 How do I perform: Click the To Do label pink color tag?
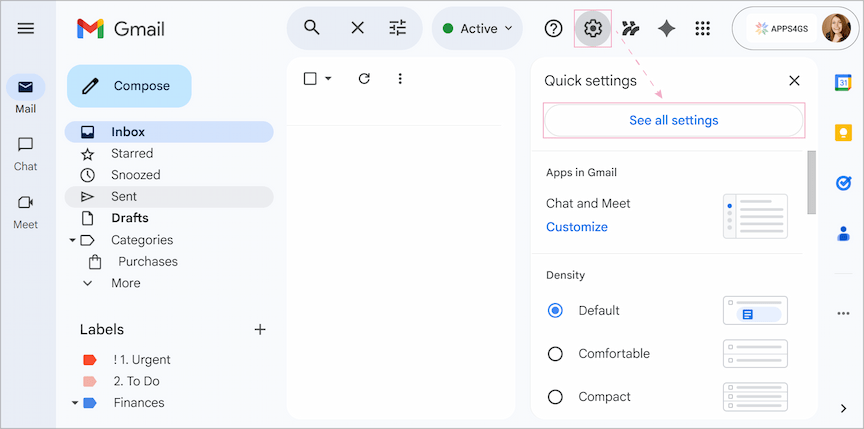tap(90, 382)
